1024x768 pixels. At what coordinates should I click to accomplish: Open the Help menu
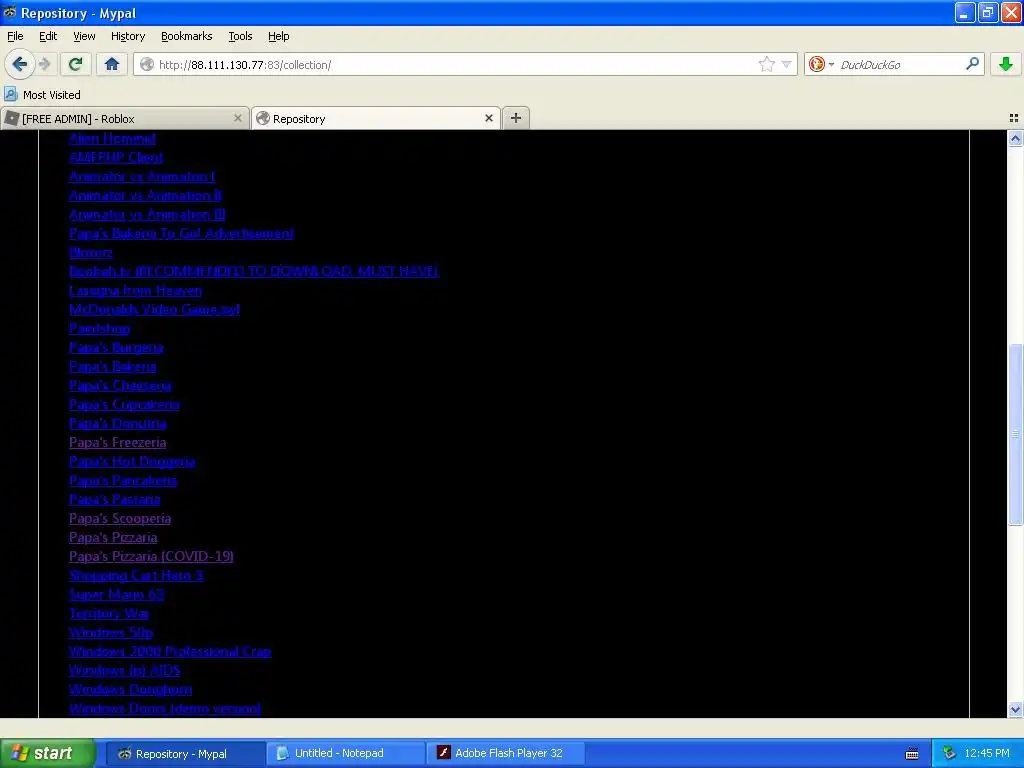point(278,36)
